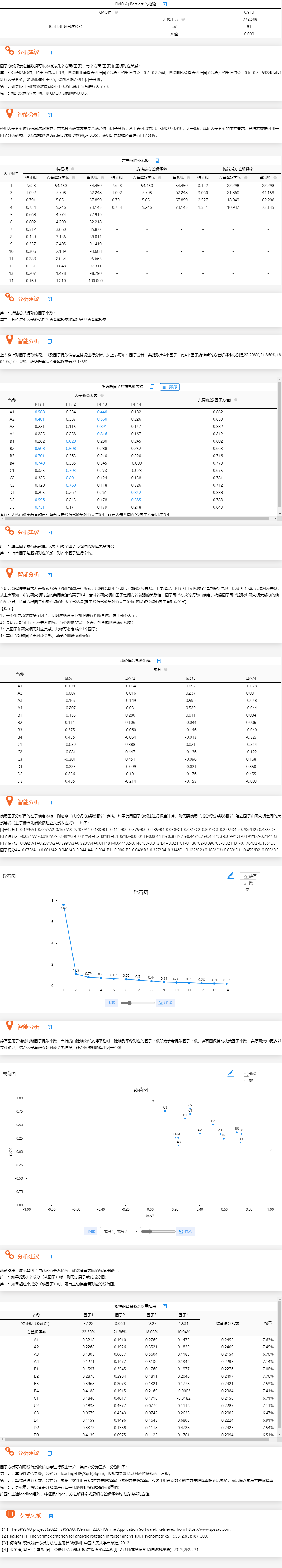Sort the factor loading table with 排序

coord(170,387)
